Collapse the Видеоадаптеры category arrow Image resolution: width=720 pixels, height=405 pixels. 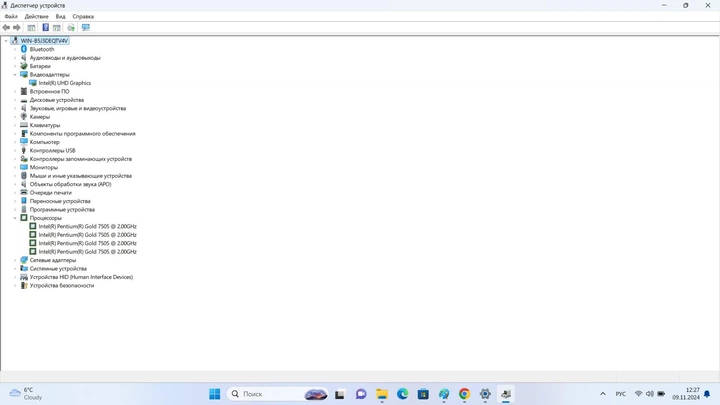15,74
